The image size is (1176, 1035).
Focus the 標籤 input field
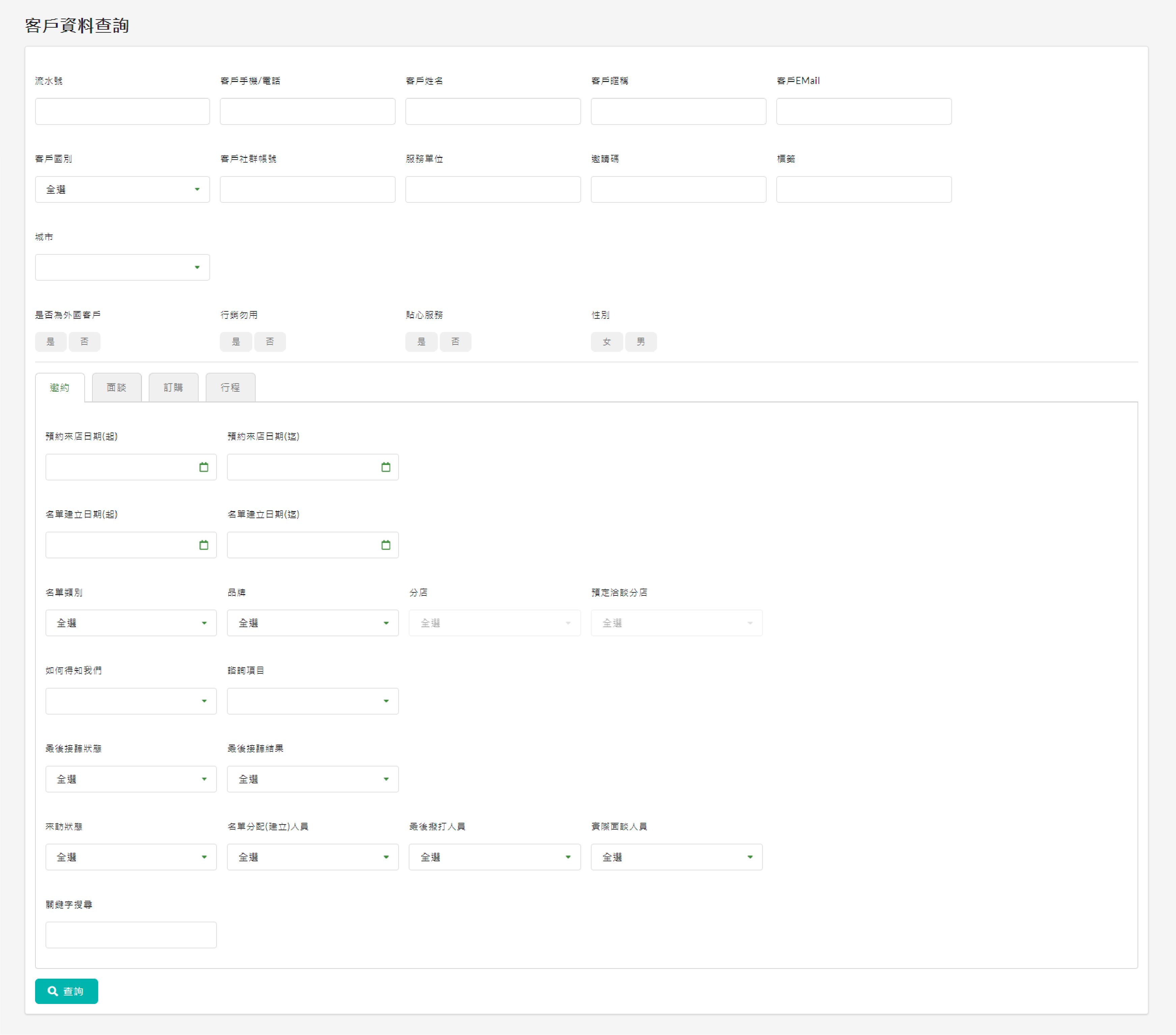(x=864, y=189)
